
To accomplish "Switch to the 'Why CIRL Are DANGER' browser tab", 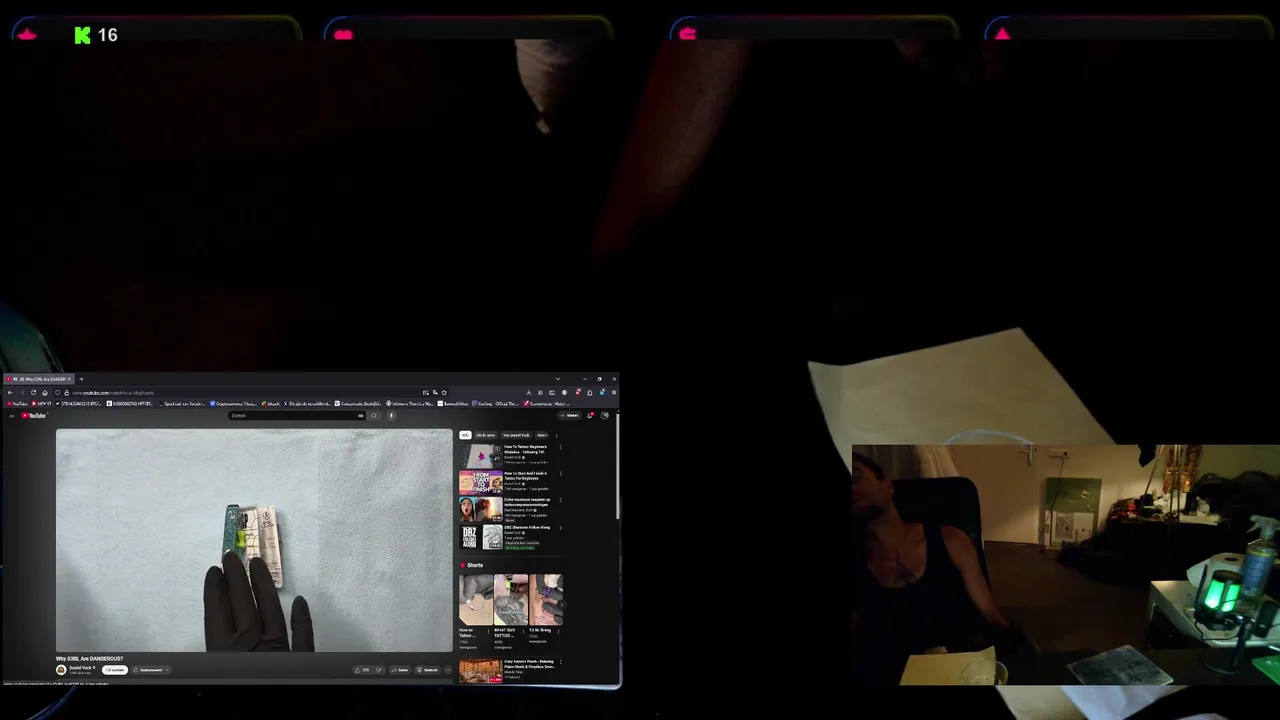I will coord(38,379).
